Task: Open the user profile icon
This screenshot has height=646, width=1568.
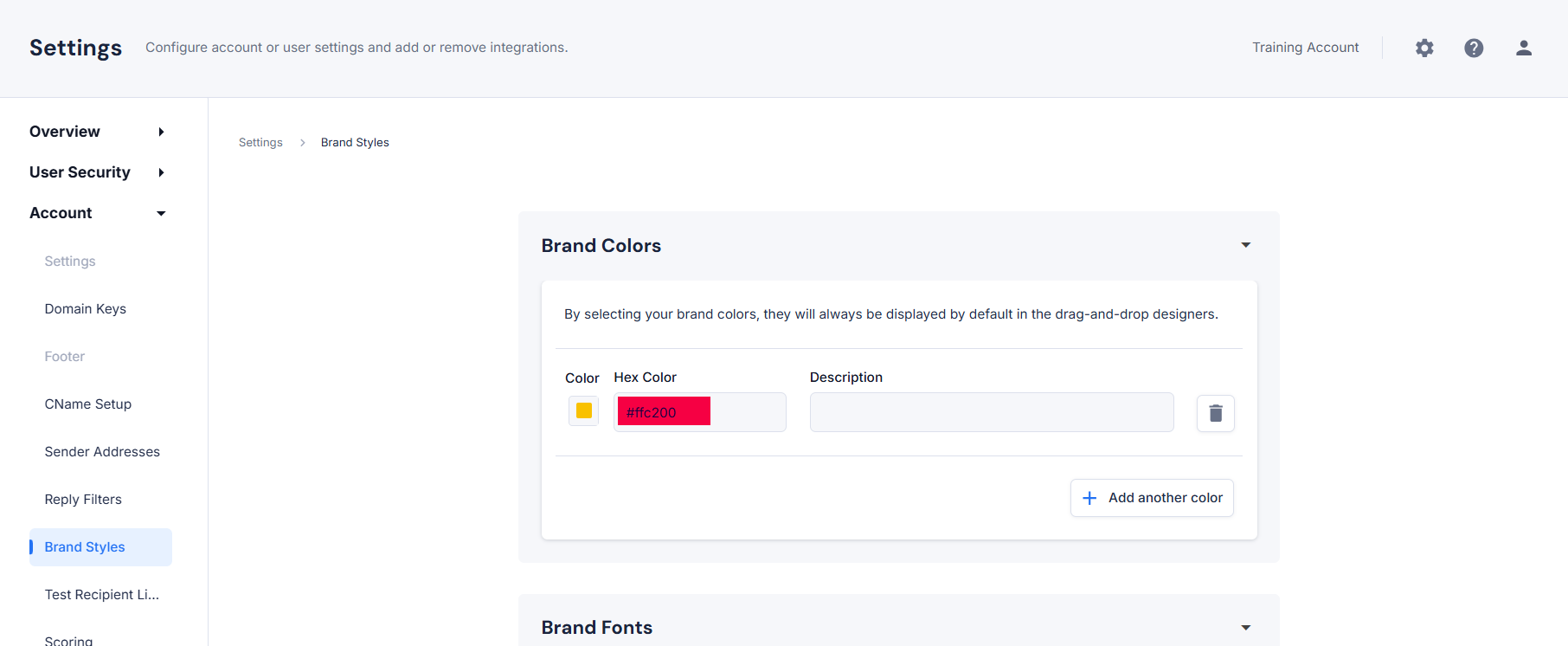Action: click(1524, 48)
